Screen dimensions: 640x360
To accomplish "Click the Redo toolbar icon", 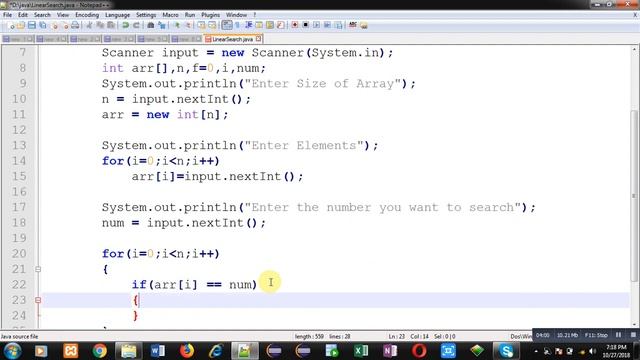I will click(136, 25).
